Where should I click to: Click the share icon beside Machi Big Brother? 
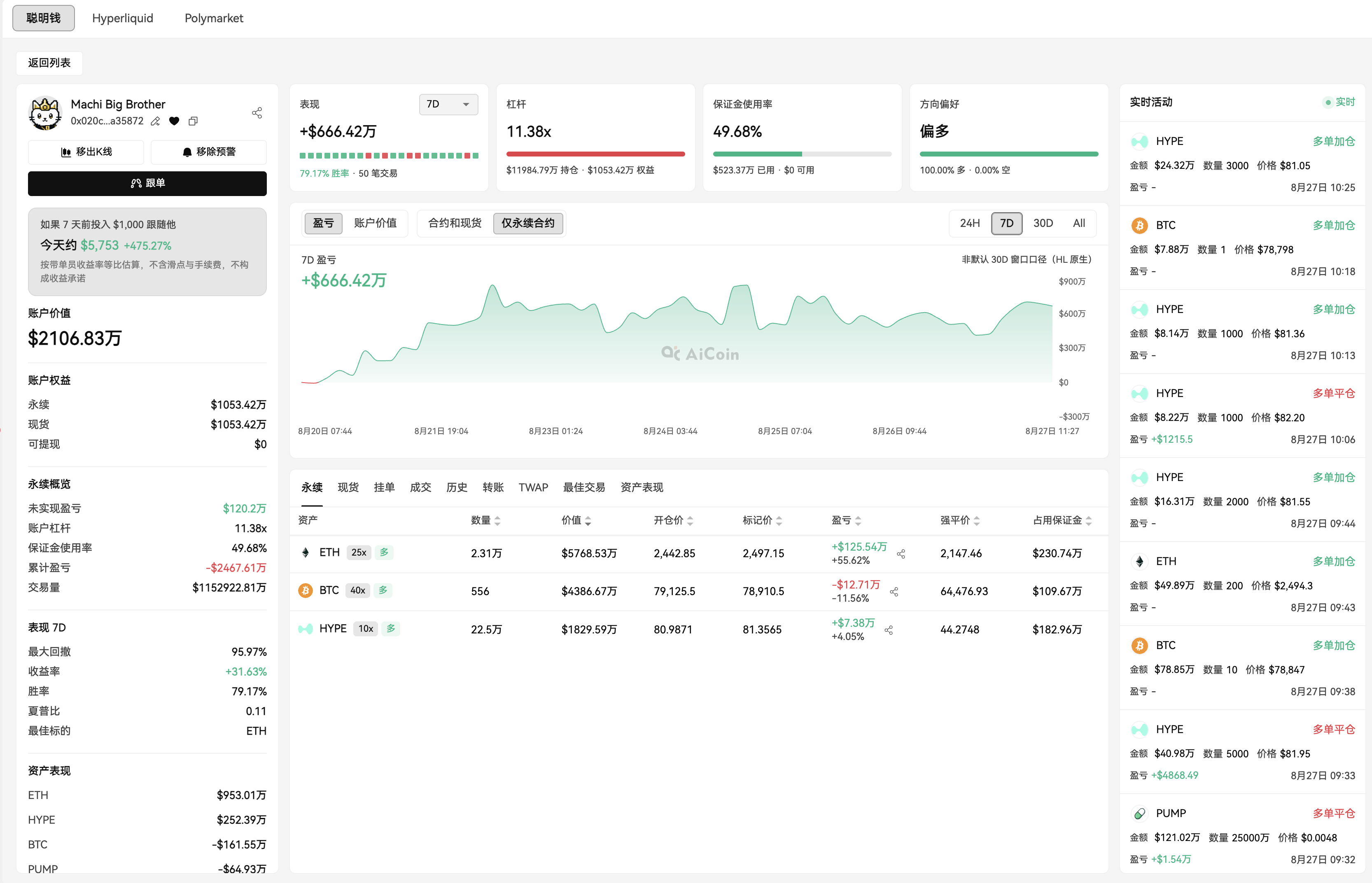coord(257,113)
